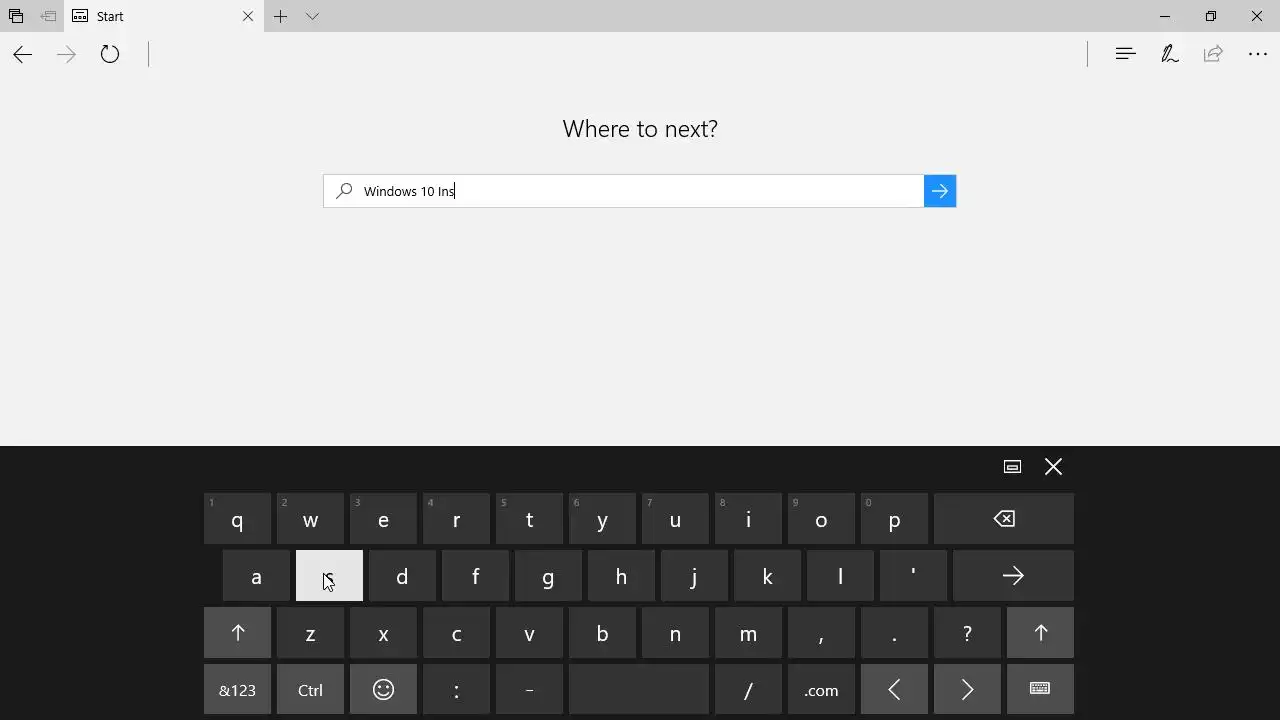This screenshot has height=720, width=1280.
Task: Open the Edge More actions menu
Action: 1258,54
